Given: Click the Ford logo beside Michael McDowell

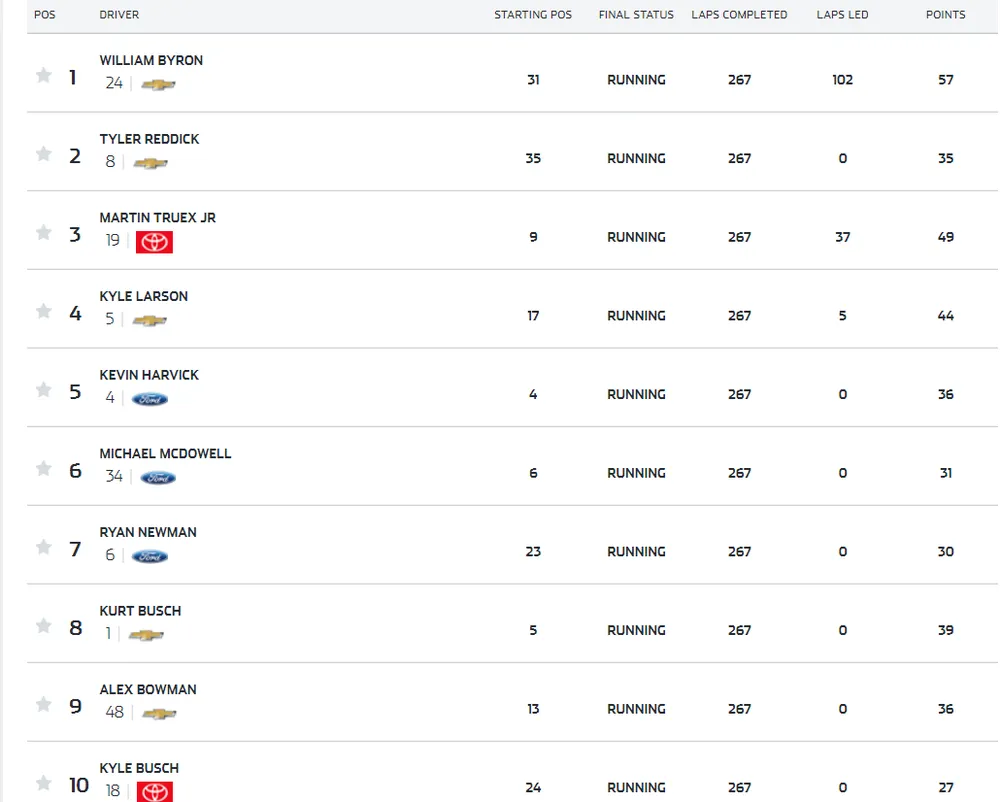Looking at the screenshot, I should click(158, 478).
